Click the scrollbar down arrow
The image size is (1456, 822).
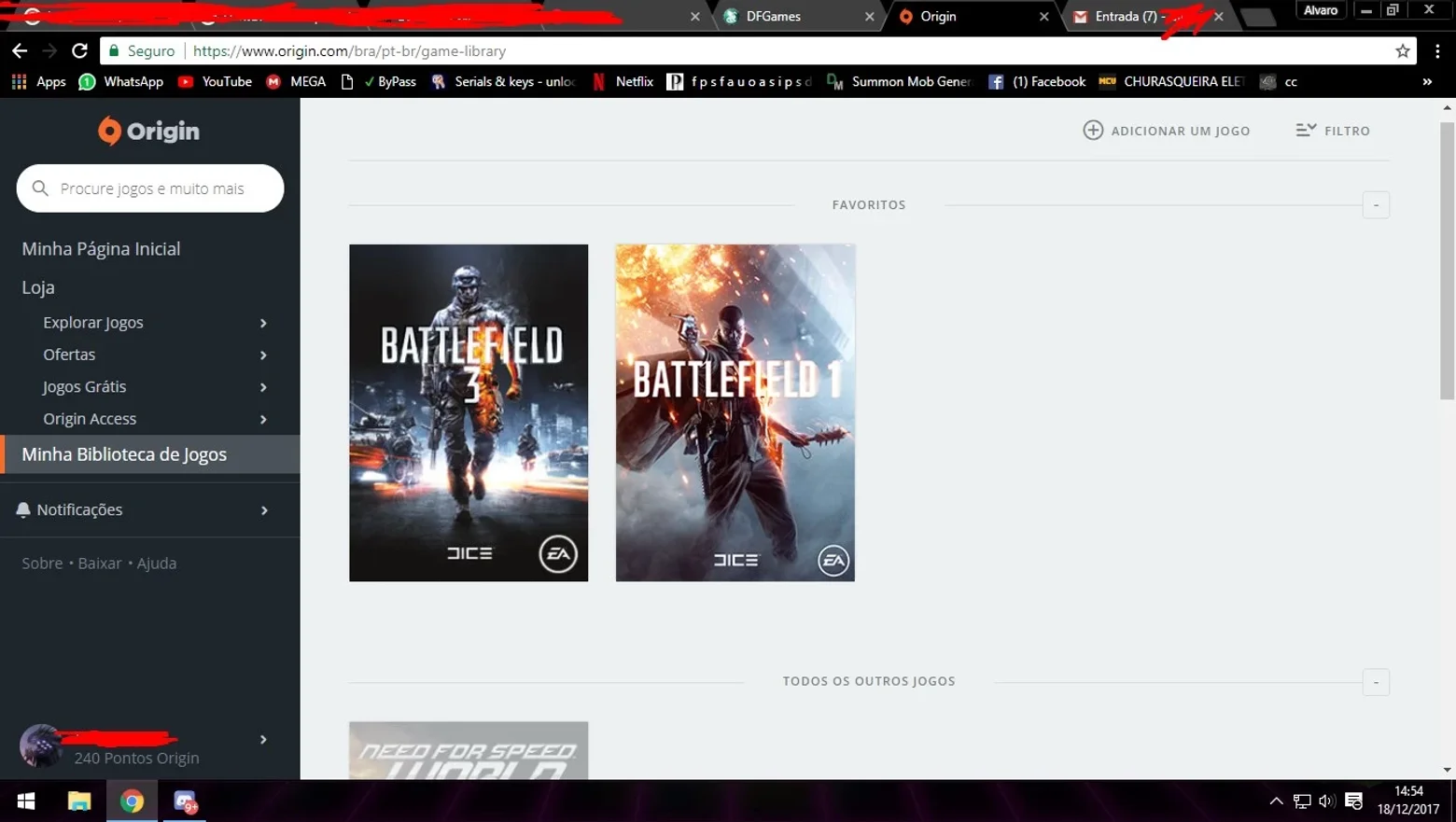click(x=1447, y=771)
